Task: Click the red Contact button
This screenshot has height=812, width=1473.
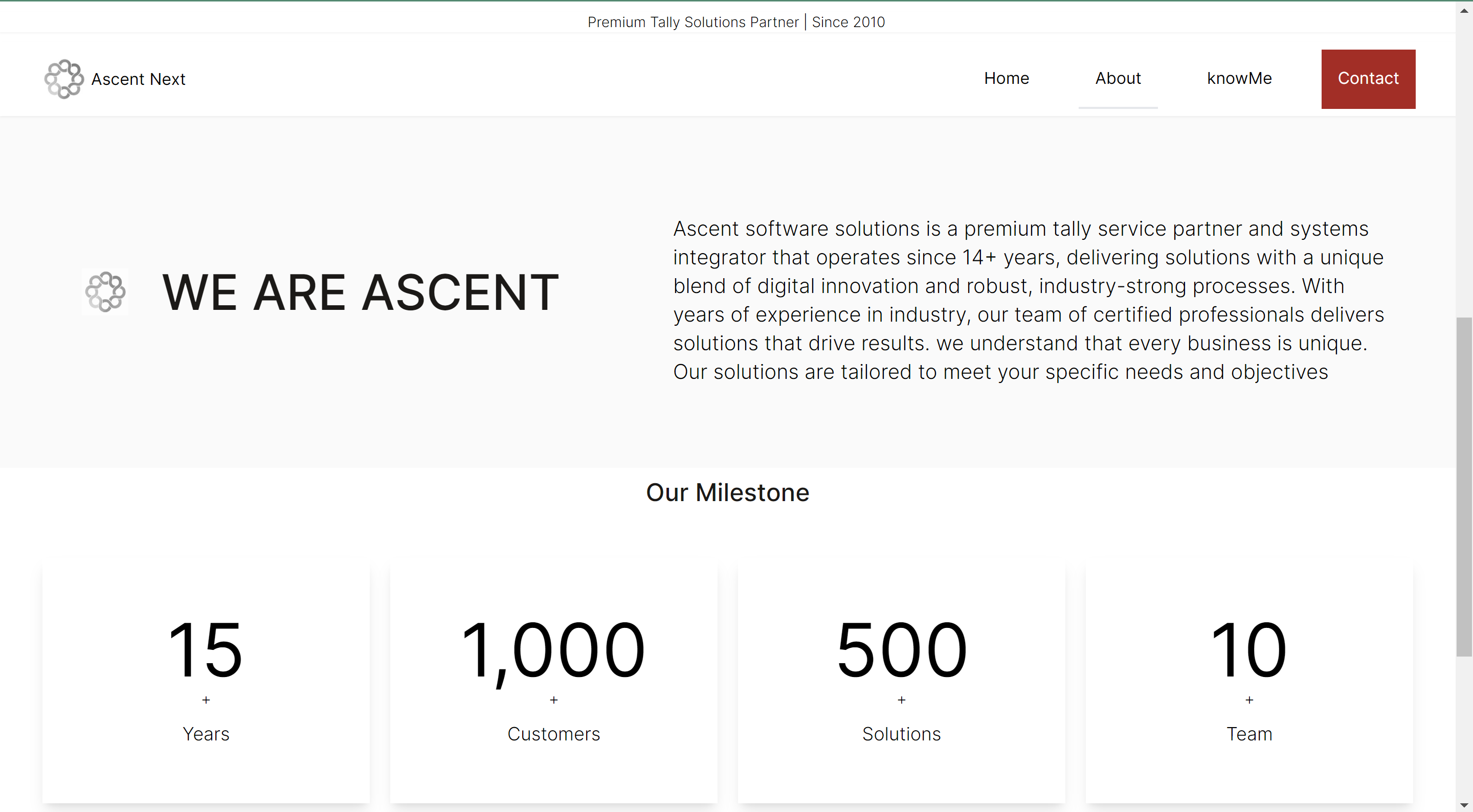Action: 1368,79
